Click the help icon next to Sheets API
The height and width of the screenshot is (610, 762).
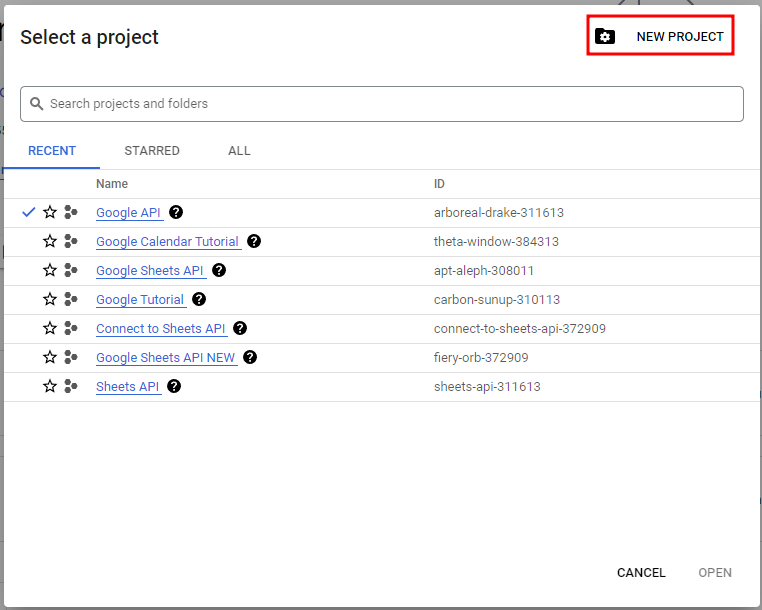(173, 386)
